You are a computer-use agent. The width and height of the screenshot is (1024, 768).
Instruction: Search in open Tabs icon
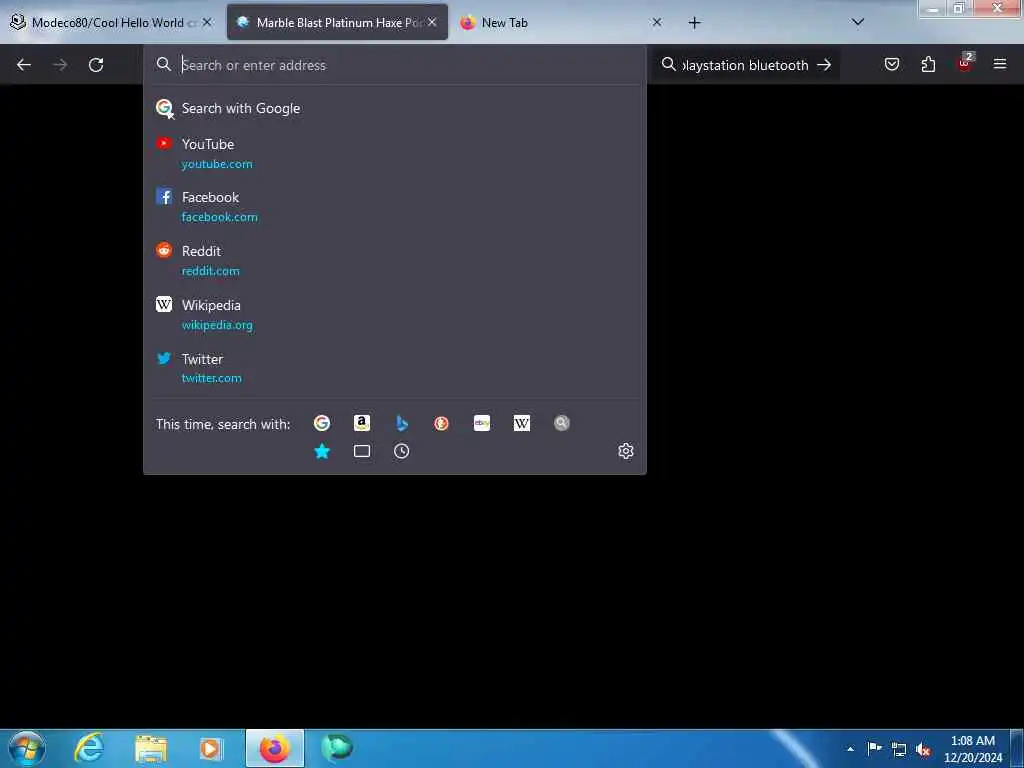point(362,451)
